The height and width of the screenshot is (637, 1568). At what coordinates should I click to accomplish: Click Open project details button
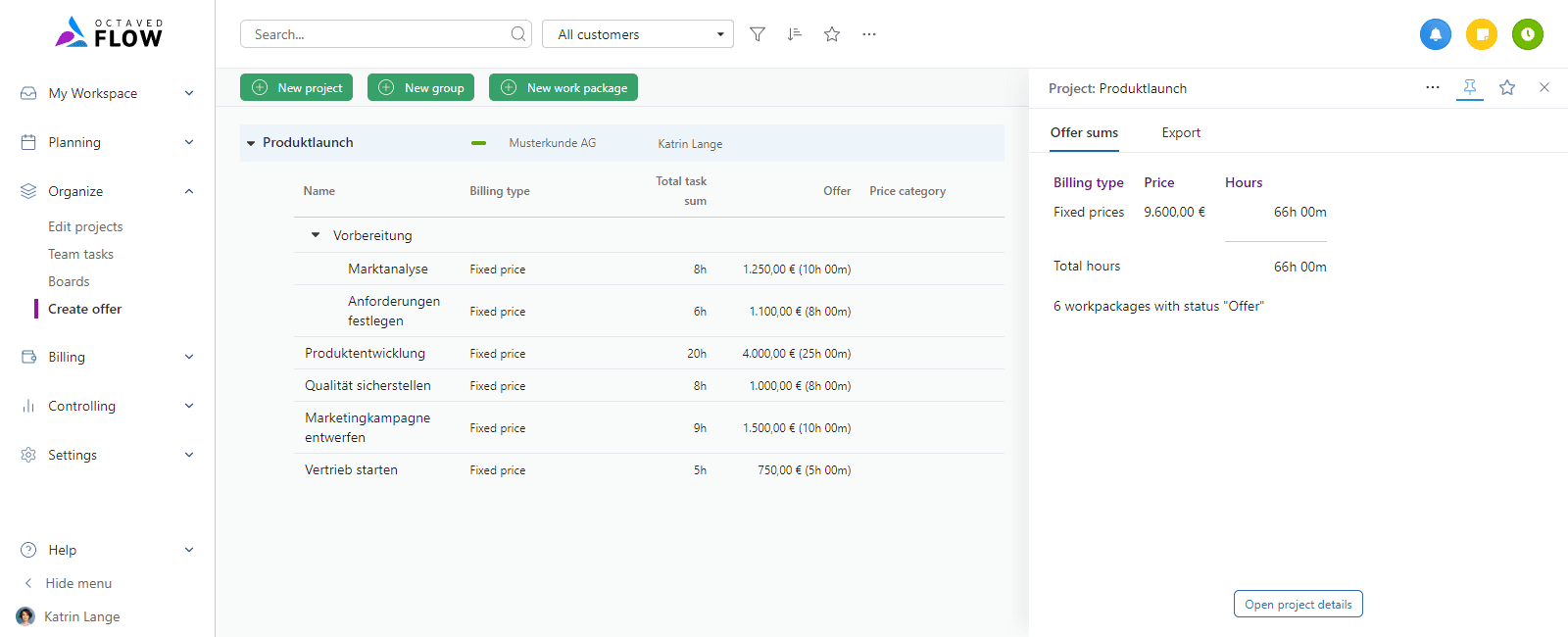(1298, 605)
